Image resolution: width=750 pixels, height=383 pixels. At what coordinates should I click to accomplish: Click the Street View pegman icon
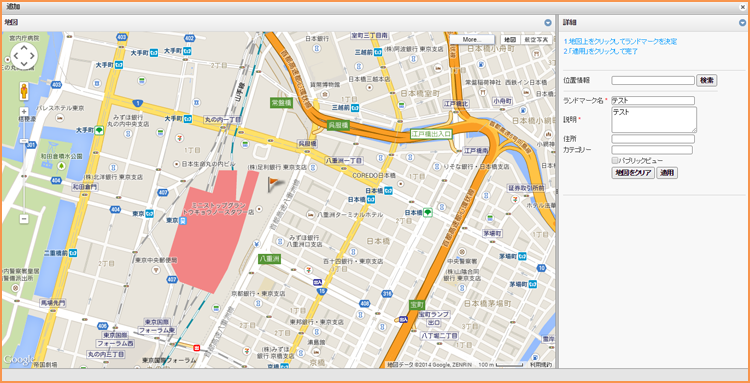click(x=23, y=91)
